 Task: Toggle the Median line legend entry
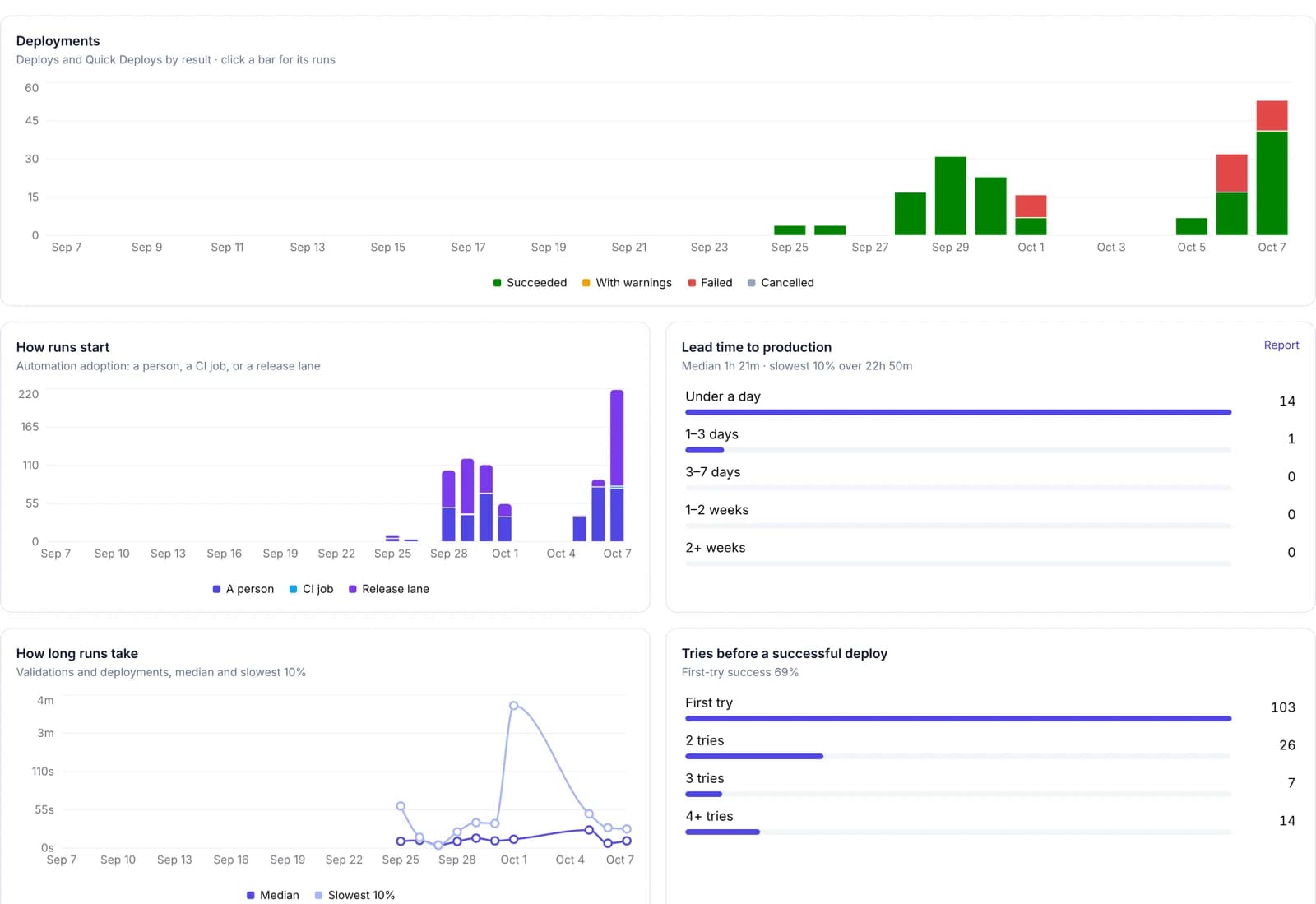[x=273, y=895]
